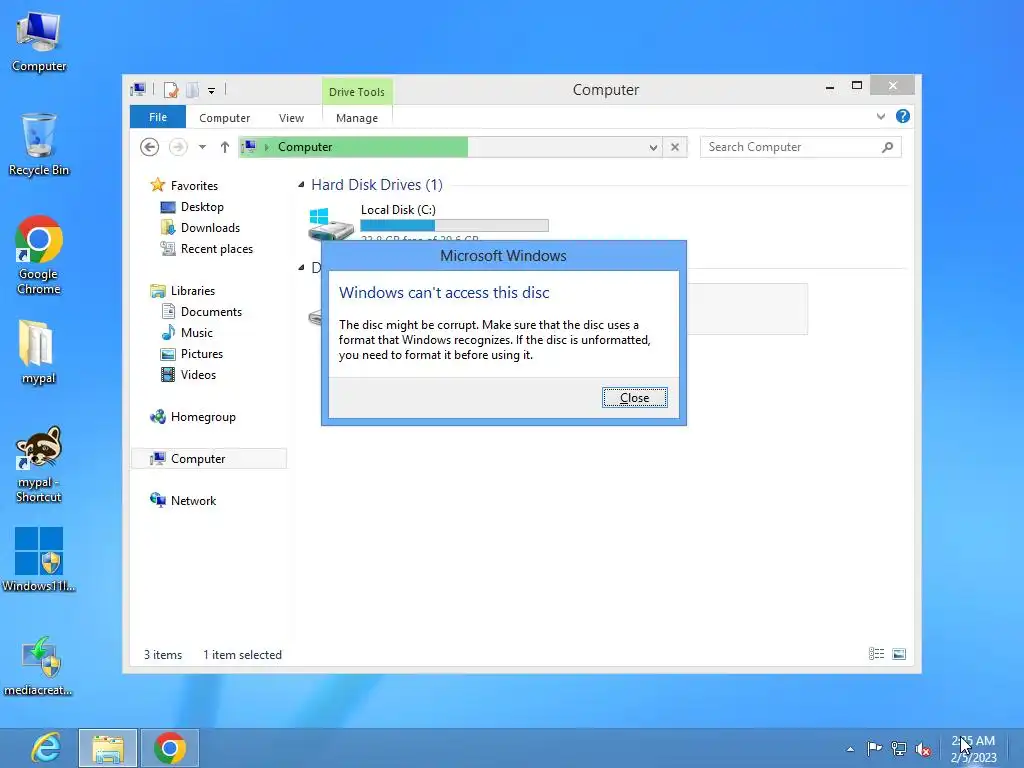Open the Videos library
The width and height of the screenshot is (1024, 768).
tap(198, 375)
